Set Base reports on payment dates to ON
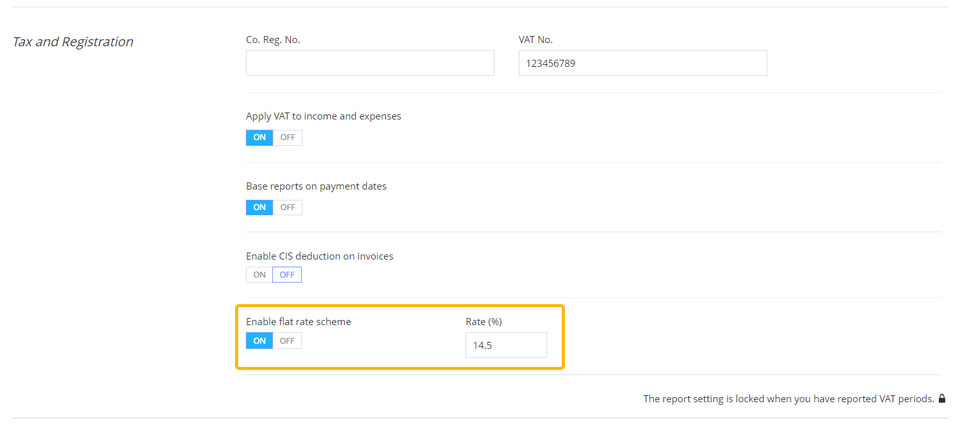The image size is (960, 426). pyautogui.click(x=260, y=207)
